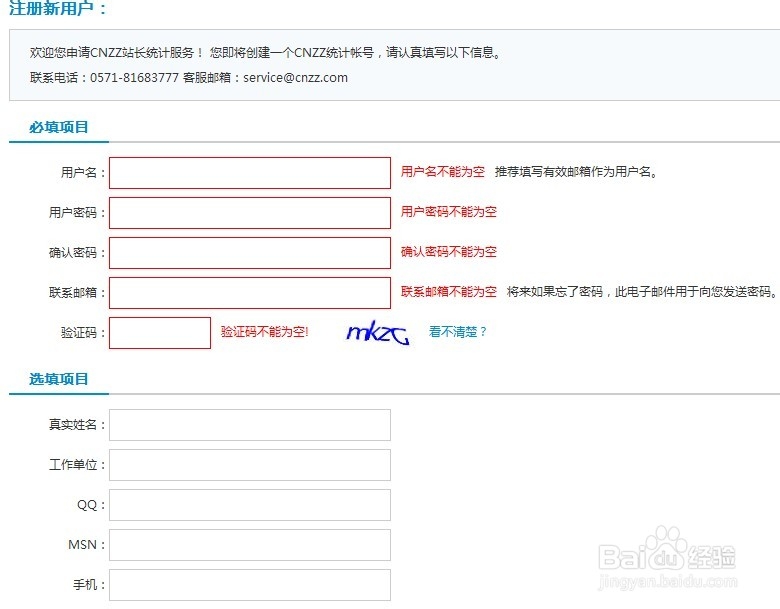Select the 工作单位 input field
This screenshot has height=609, width=780.
tap(250, 465)
